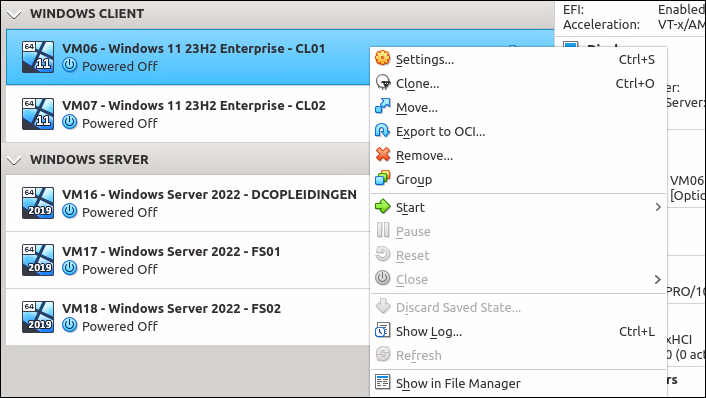Click the EFI label in details panel
Screen dimensions: 706x398
tap(574, 9)
